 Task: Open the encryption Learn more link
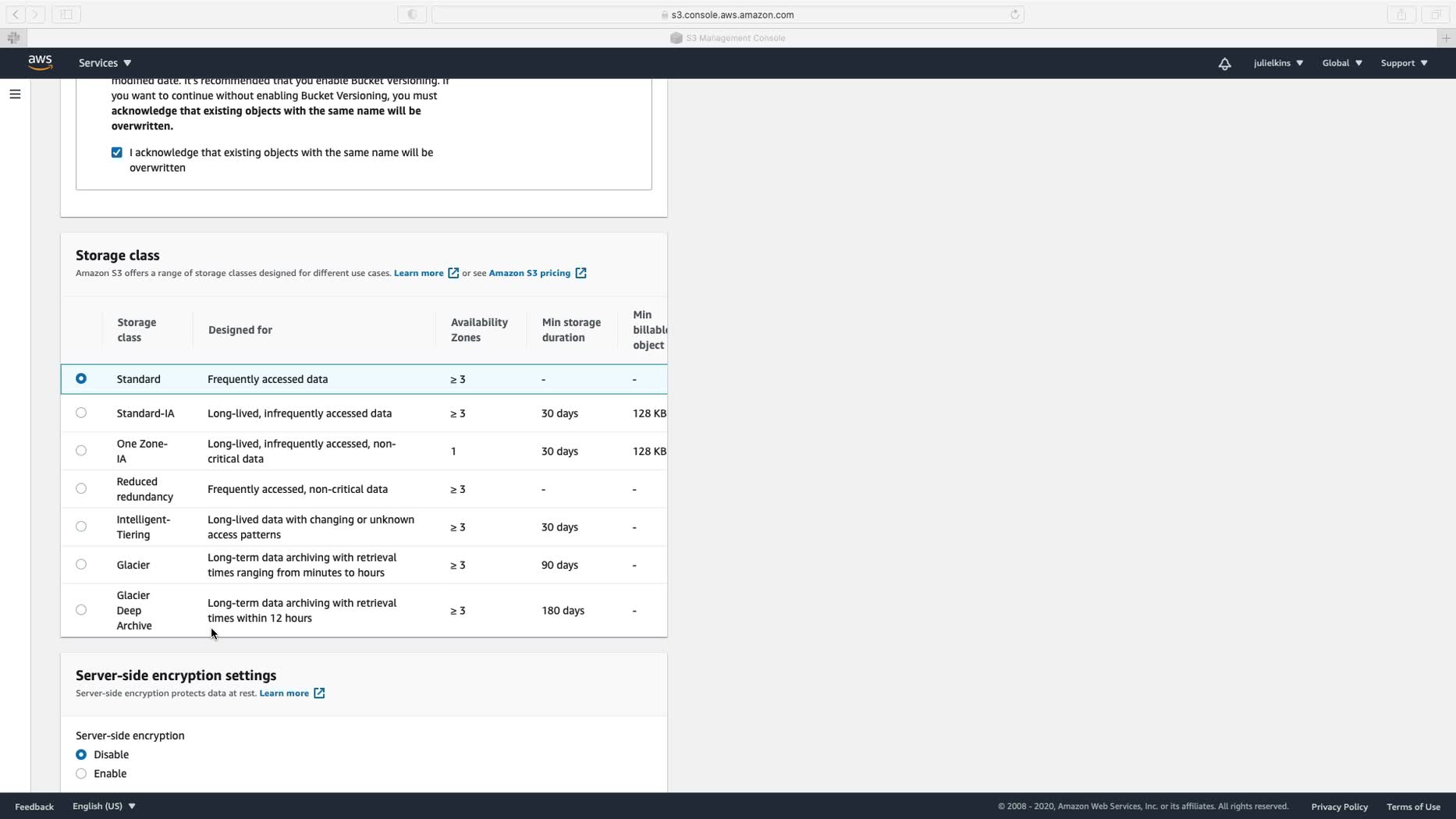pyautogui.click(x=284, y=693)
